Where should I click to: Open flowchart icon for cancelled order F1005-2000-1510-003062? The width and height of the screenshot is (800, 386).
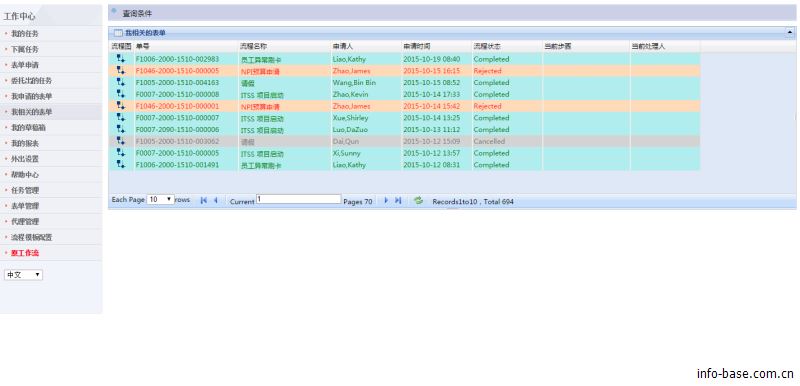pos(121,141)
